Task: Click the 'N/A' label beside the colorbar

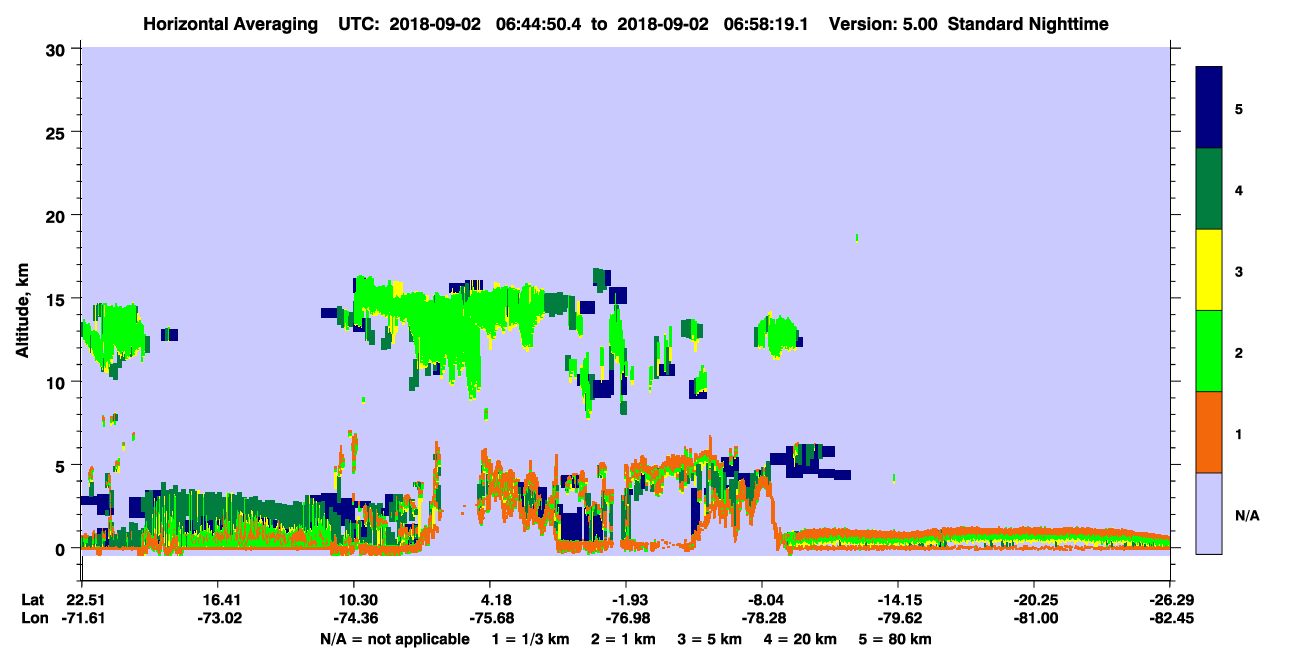Action: click(1246, 515)
